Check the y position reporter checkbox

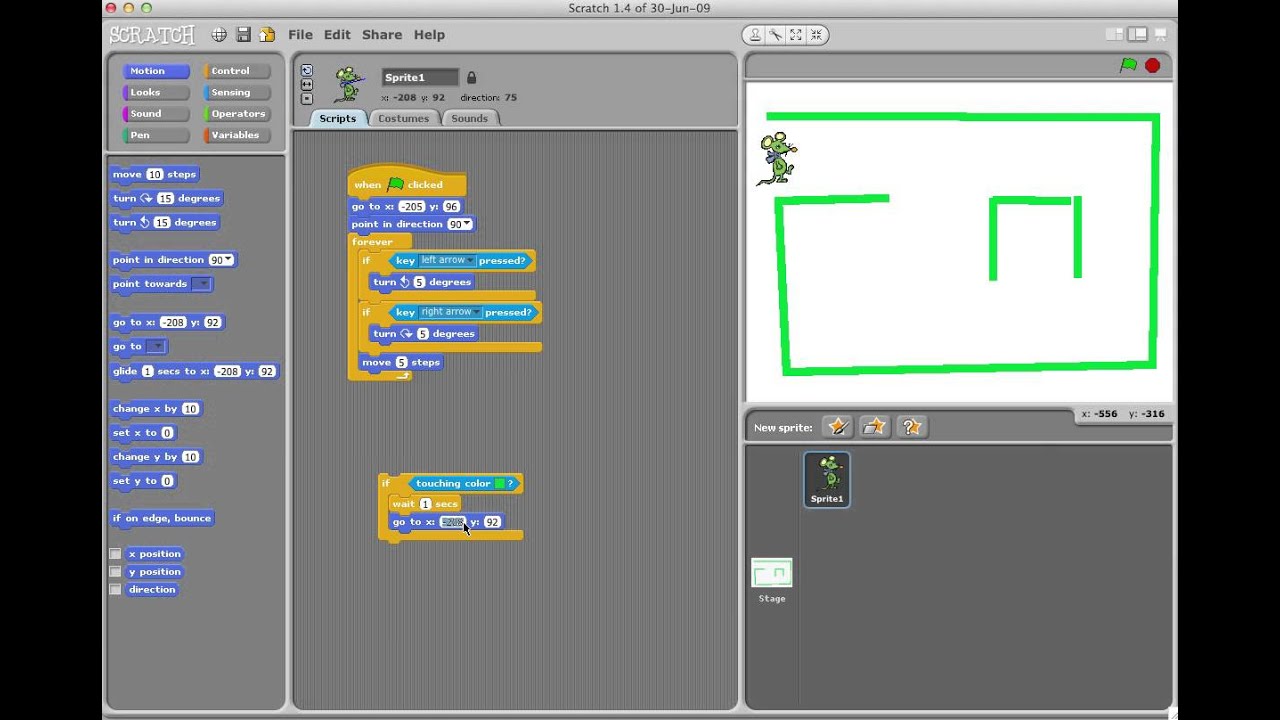[115, 572]
